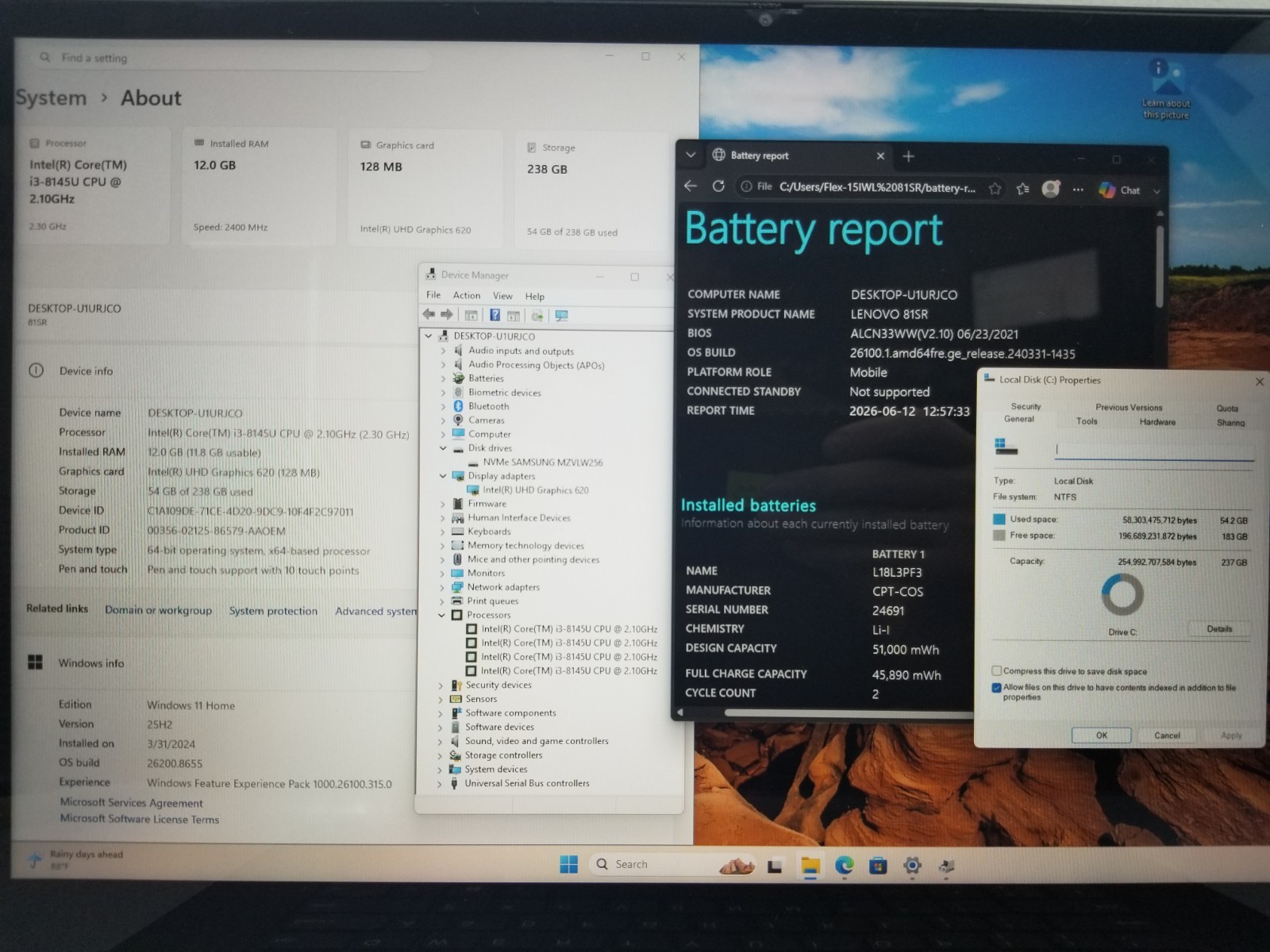Viewport: 1270px width, 952px height.
Task: Expand the Network adapters node
Action: point(442,587)
